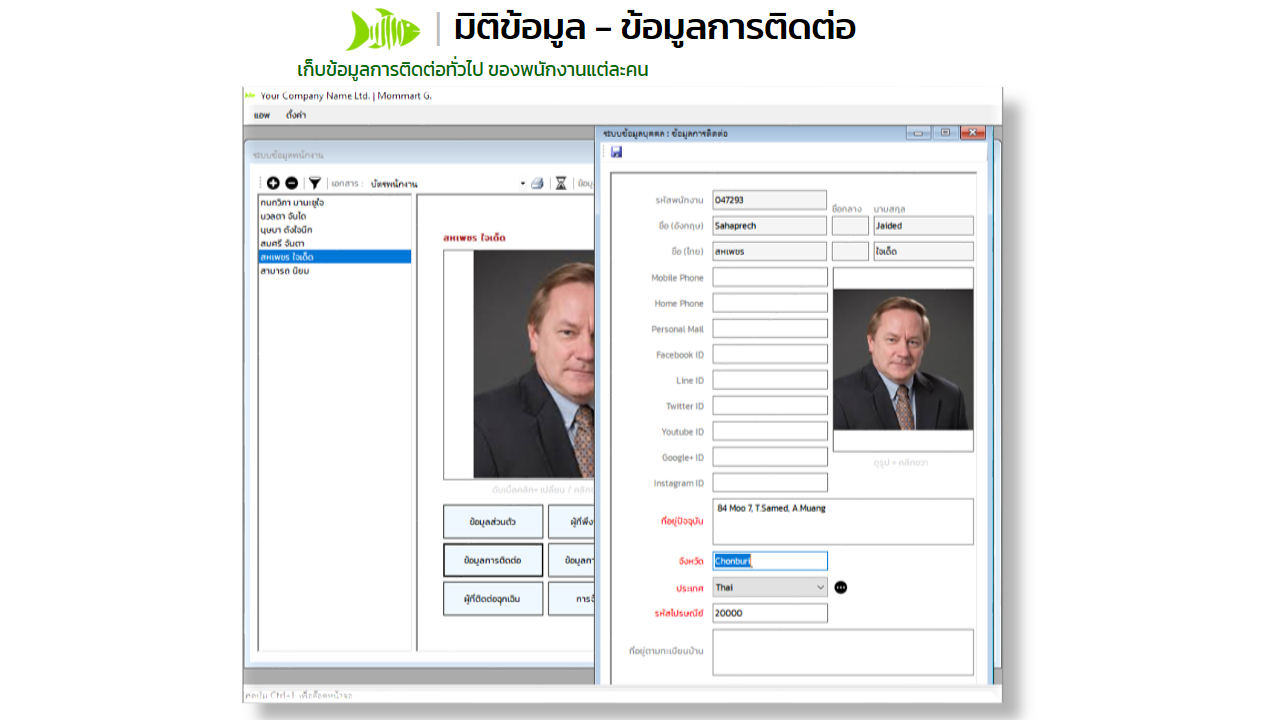This screenshot has width=1280, height=720.
Task: Click the Thai middle name field
Action: coord(850,251)
